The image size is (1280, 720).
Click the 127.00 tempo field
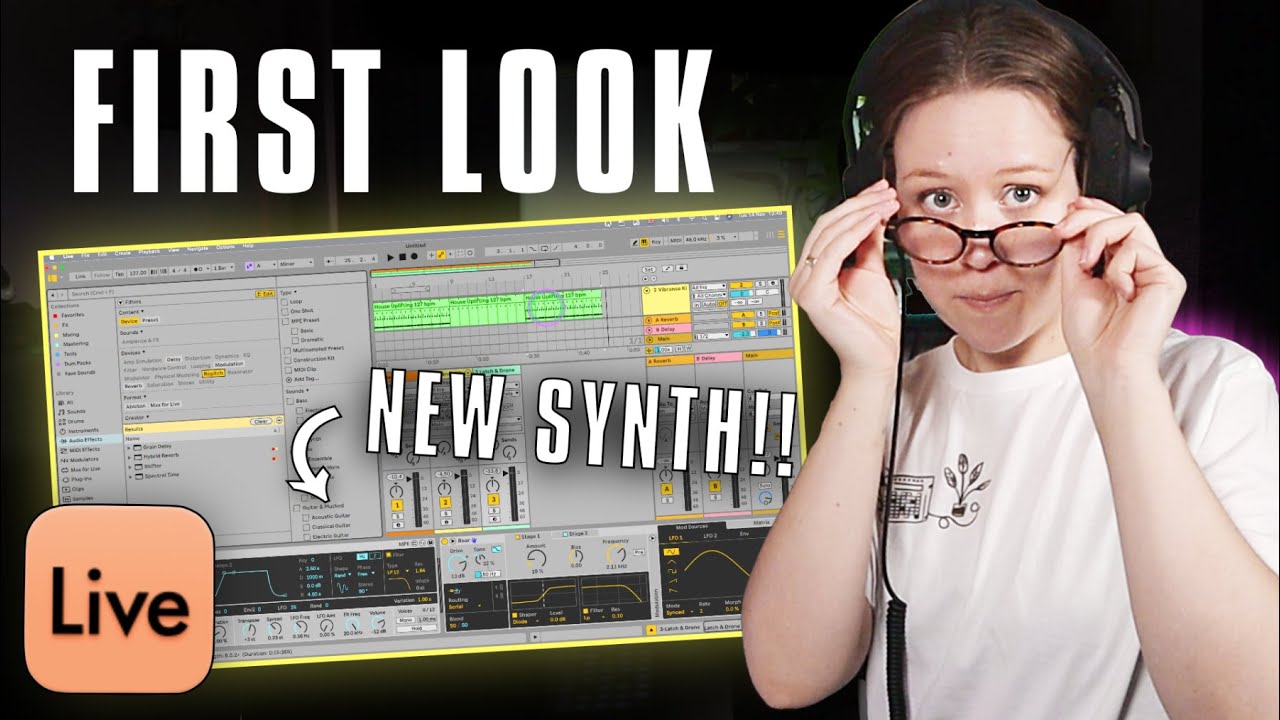click(138, 273)
